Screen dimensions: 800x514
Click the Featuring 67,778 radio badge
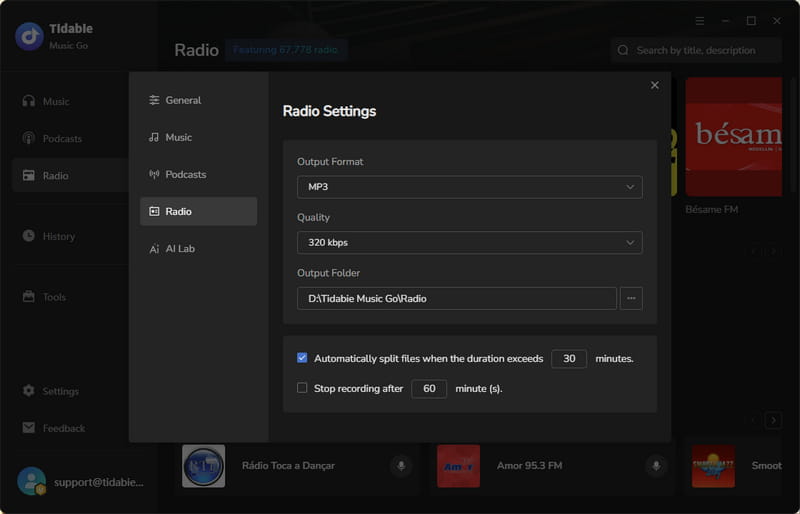[x=286, y=50]
